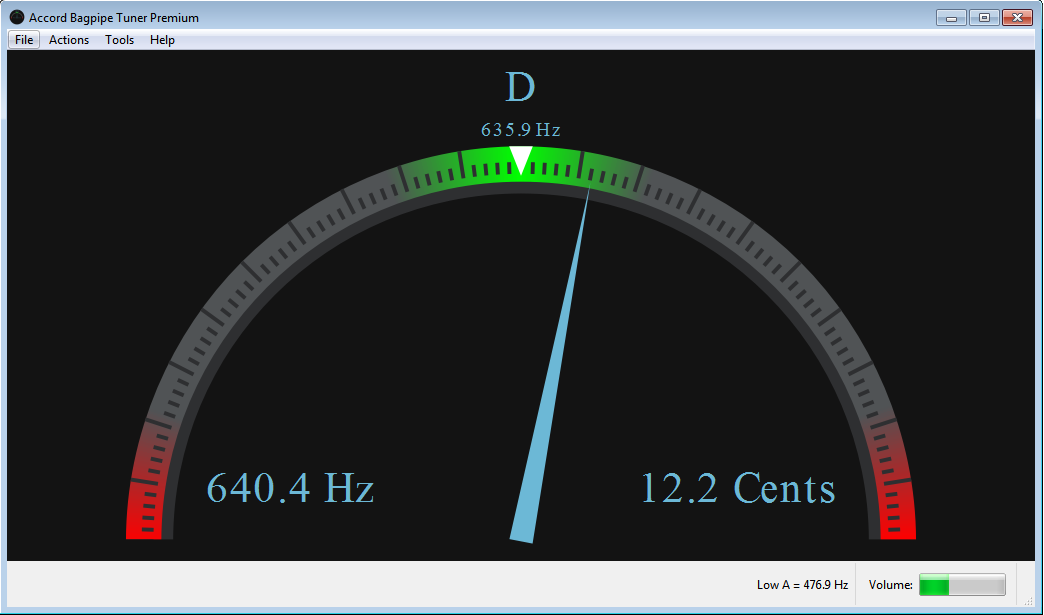Screen dimensions: 1044x615
Task: Minimize the tuner window
Action: [951, 18]
